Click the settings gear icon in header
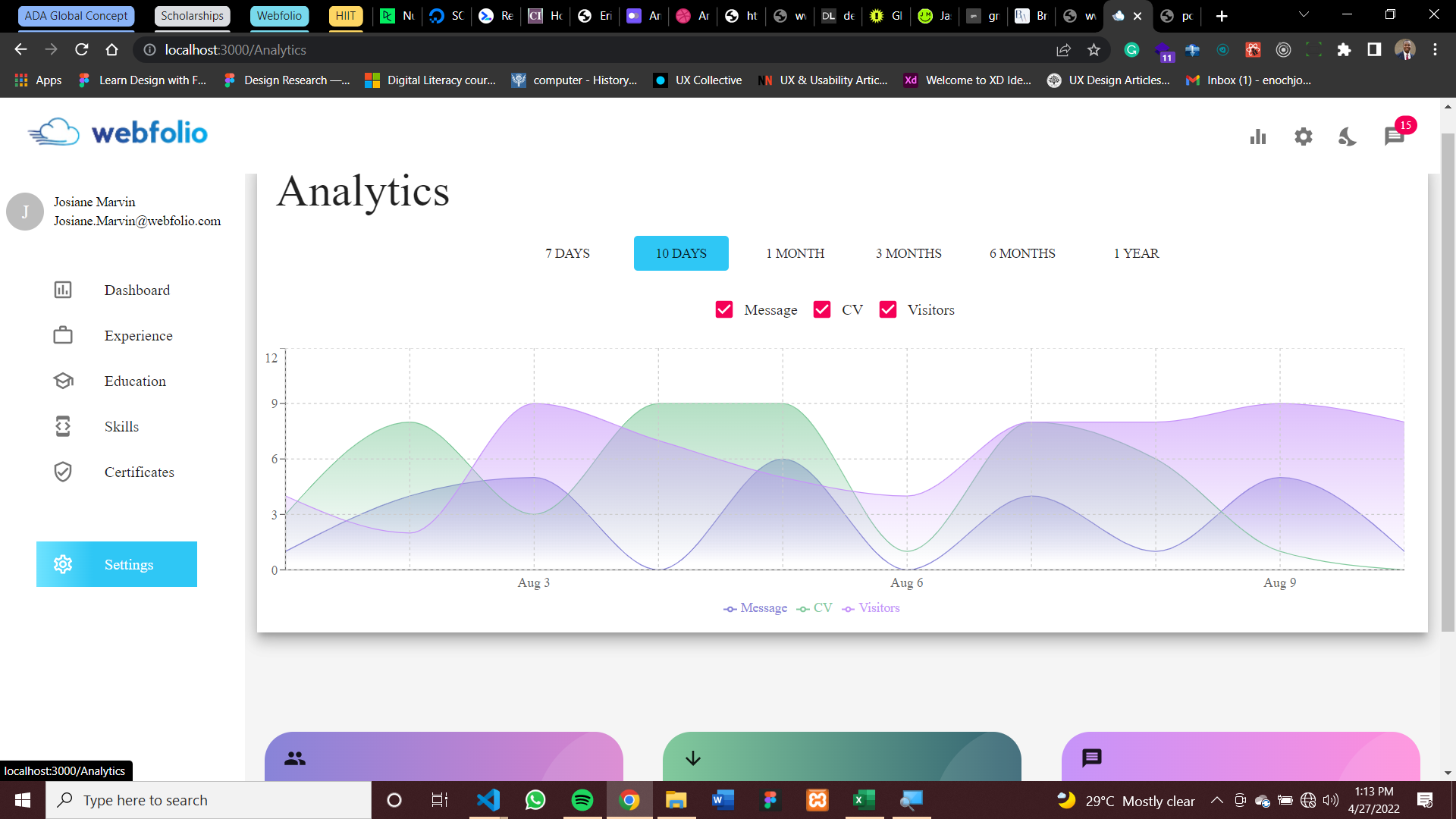Image resolution: width=1456 pixels, height=819 pixels. click(x=1303, y=136)
